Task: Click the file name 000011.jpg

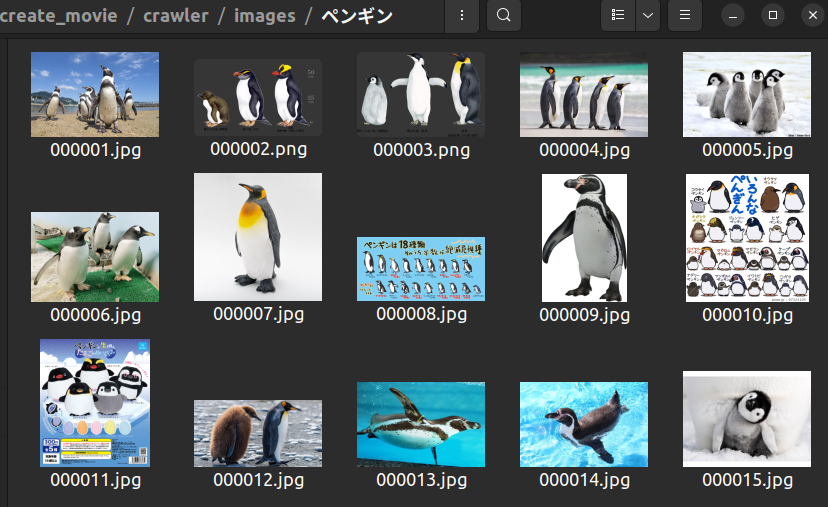Action: [x=96, y=480]
